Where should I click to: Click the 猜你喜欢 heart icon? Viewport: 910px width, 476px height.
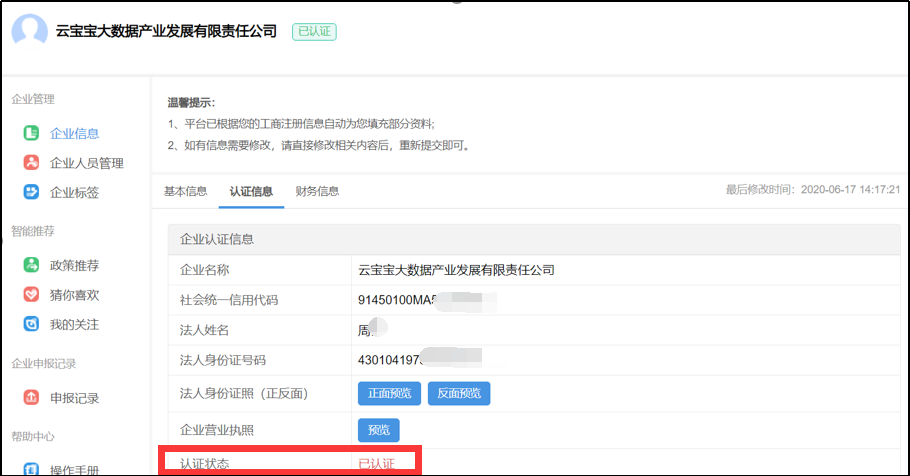[x=32, y=295]
